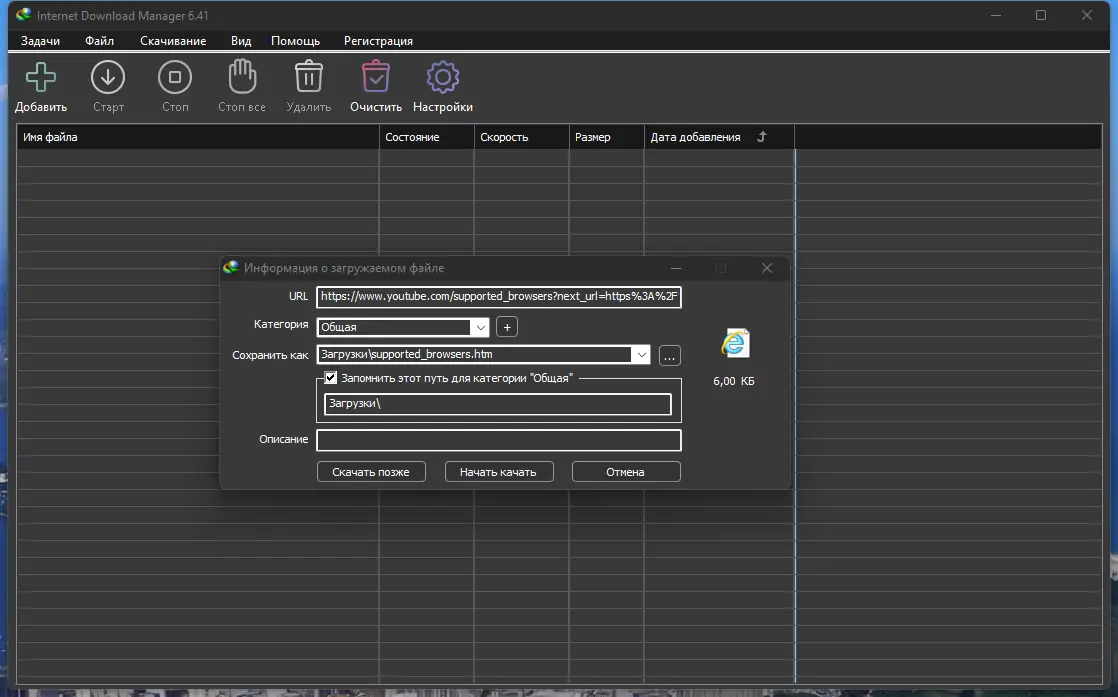
Task: Click the Стоп все hand icon
Action: (x=242, y=76)
